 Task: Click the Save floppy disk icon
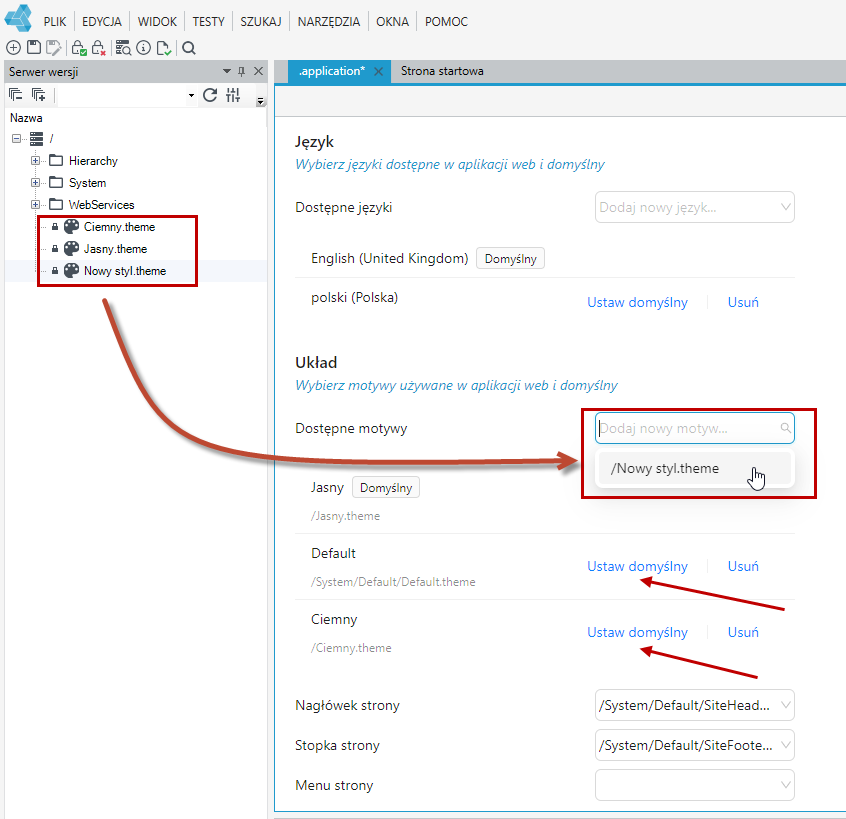point(34,47)
